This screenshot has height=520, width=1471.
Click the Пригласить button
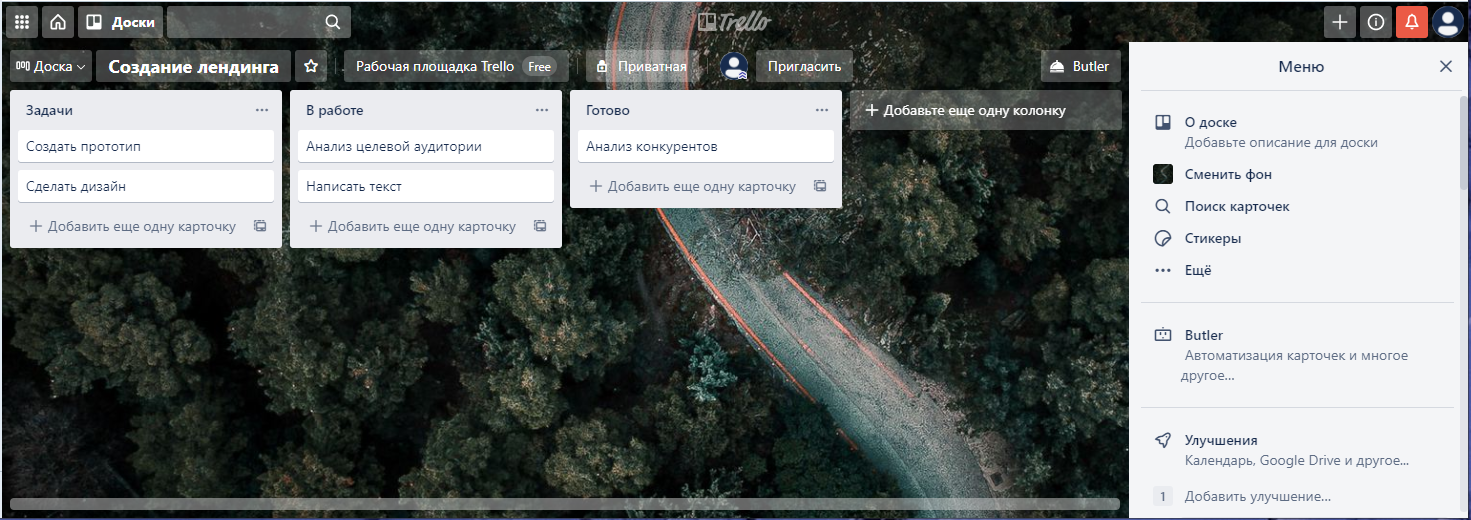[804, 66]
